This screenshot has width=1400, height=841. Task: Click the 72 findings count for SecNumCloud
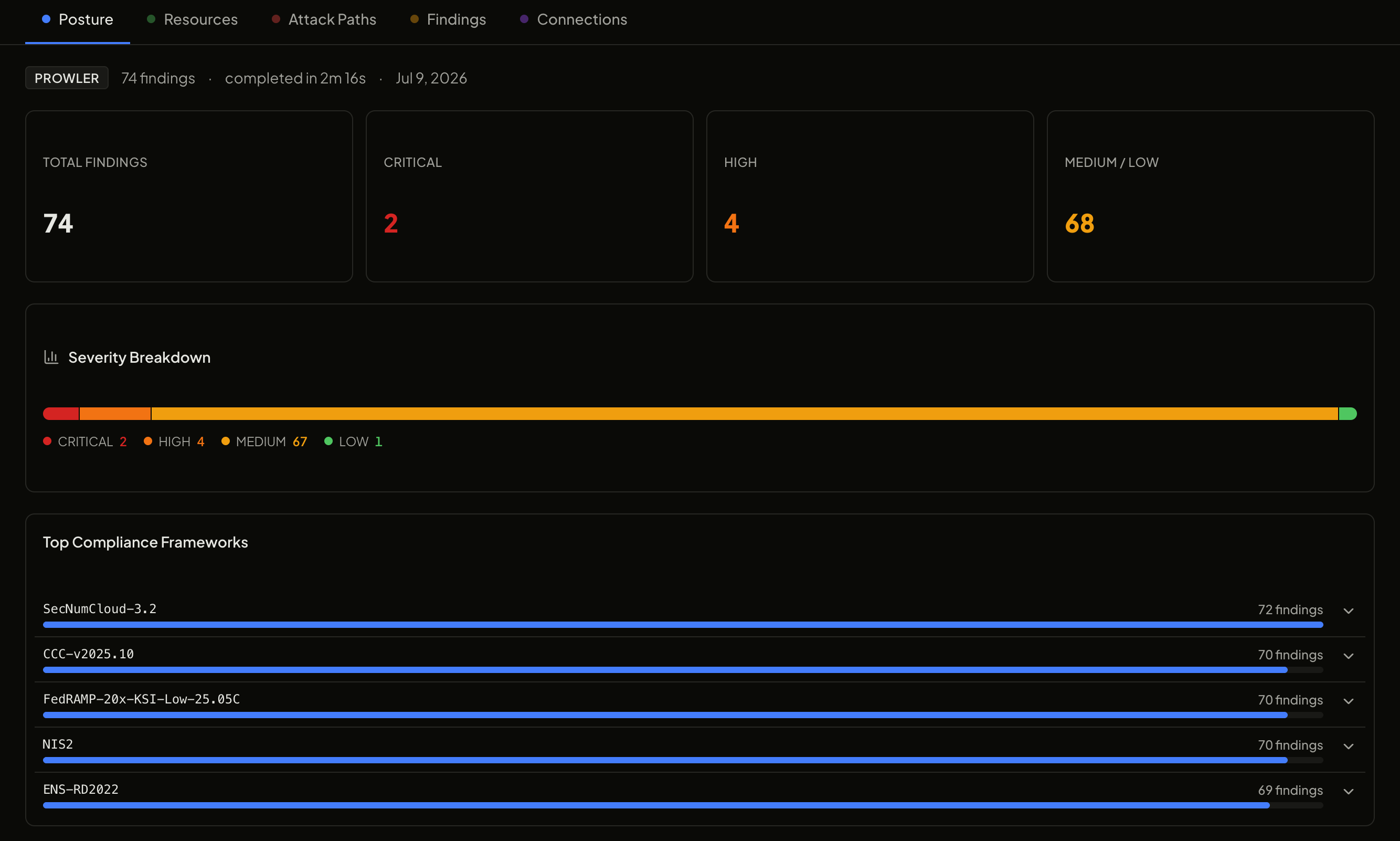point(1290,610)
